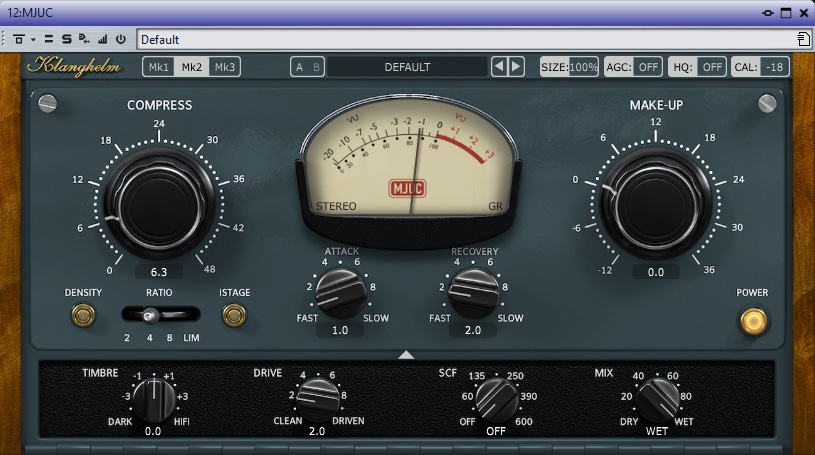This screenshot has height=455, width=815.
Task: Click the level bars icon in host toolbar
Action: 103,39
